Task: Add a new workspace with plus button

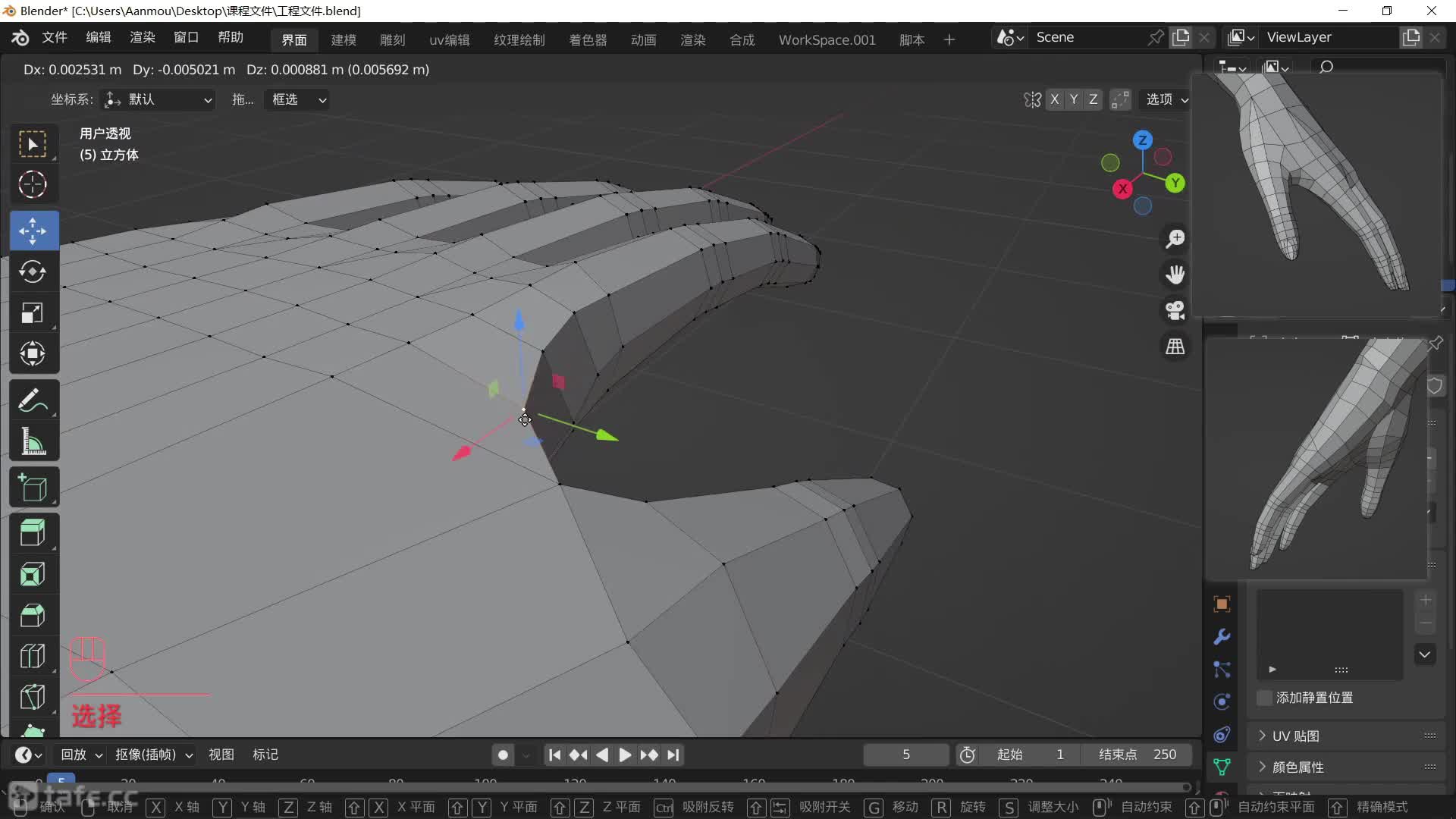Action: (x=949, y=39)
